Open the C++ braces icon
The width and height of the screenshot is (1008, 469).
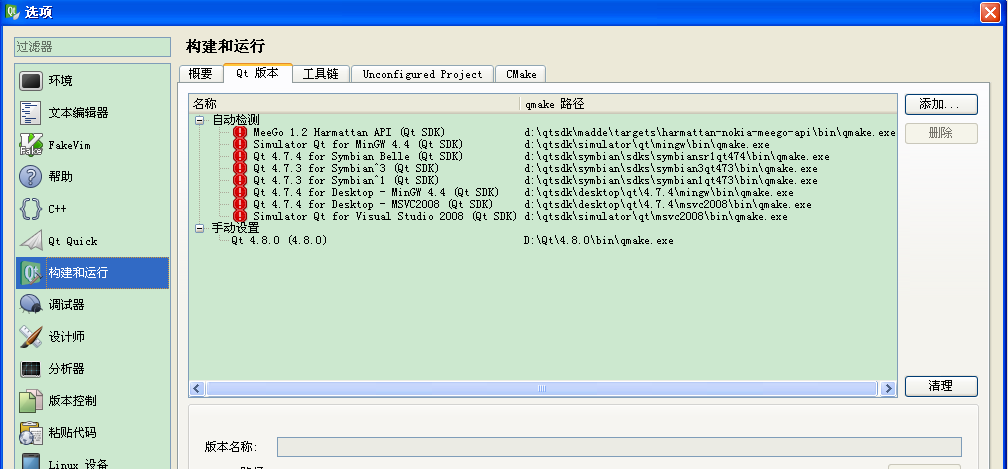tap(31, 209)
